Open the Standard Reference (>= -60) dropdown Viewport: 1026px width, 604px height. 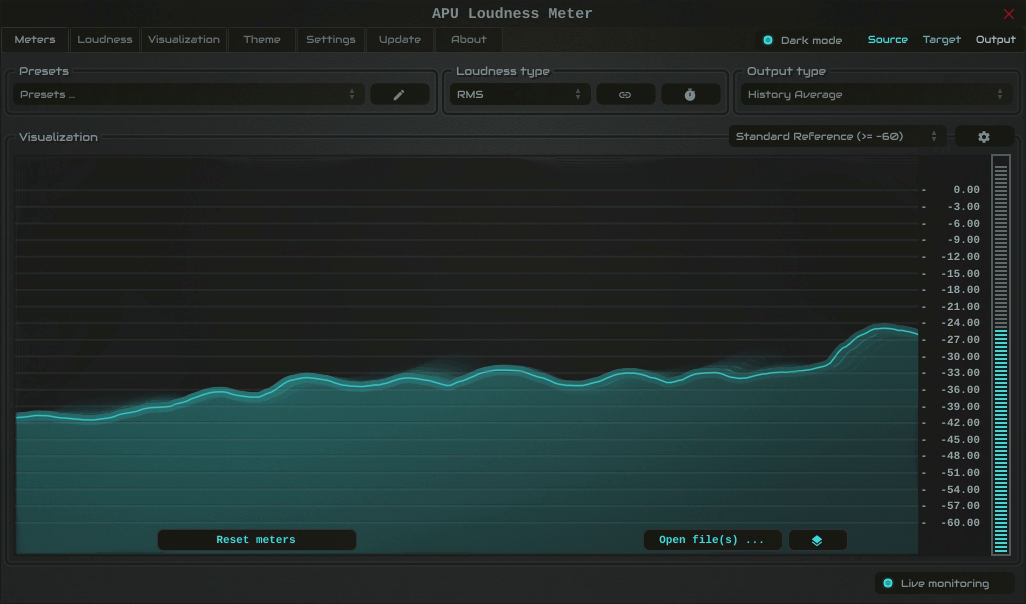pos(837,137)
